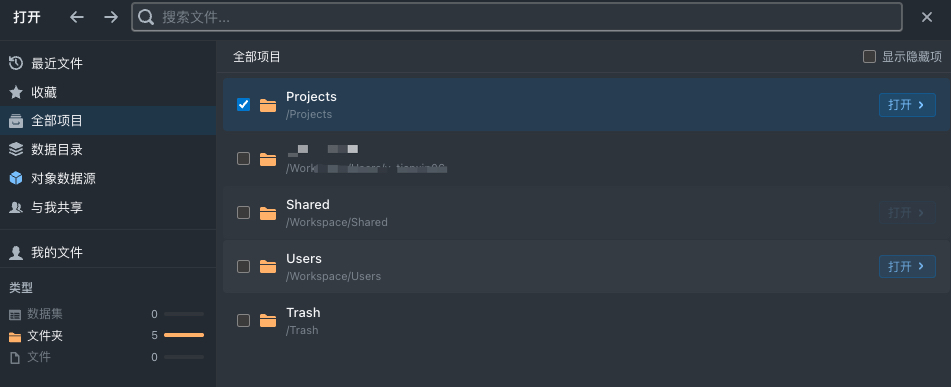This screenshot has height=387, width=951.
Task: Select 全部项目 in the sidebar
Action: pyautogui.click(x=108, y=121)
